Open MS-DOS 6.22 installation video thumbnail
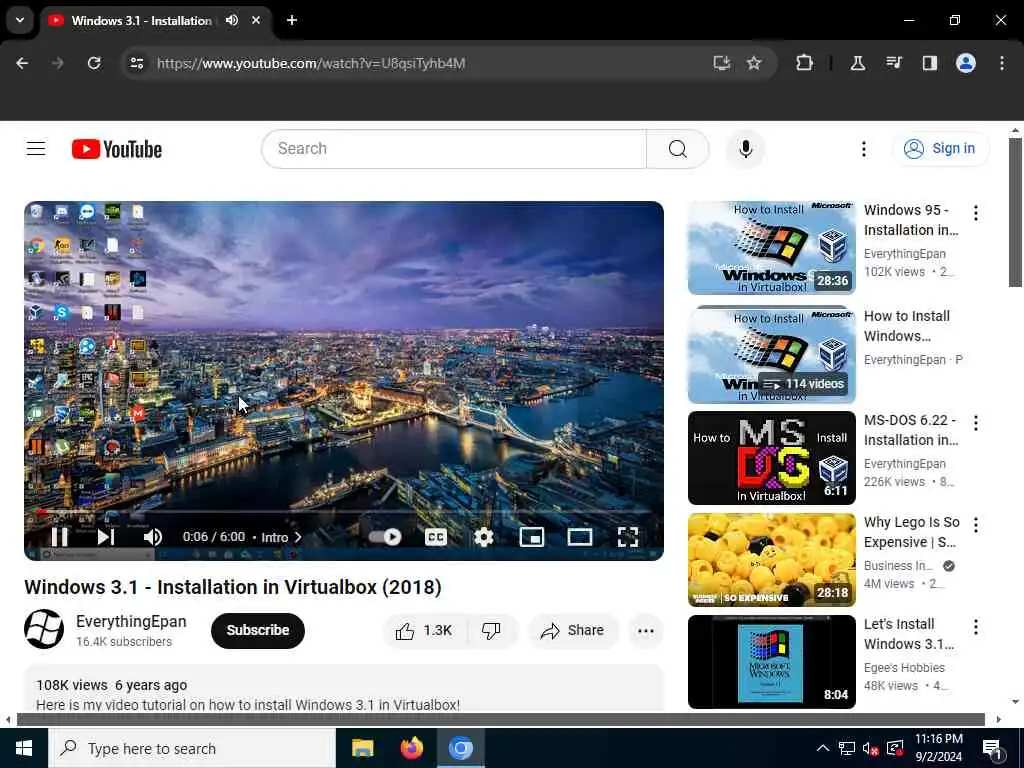The image size is (1024, 768). (x=771, y=458)
